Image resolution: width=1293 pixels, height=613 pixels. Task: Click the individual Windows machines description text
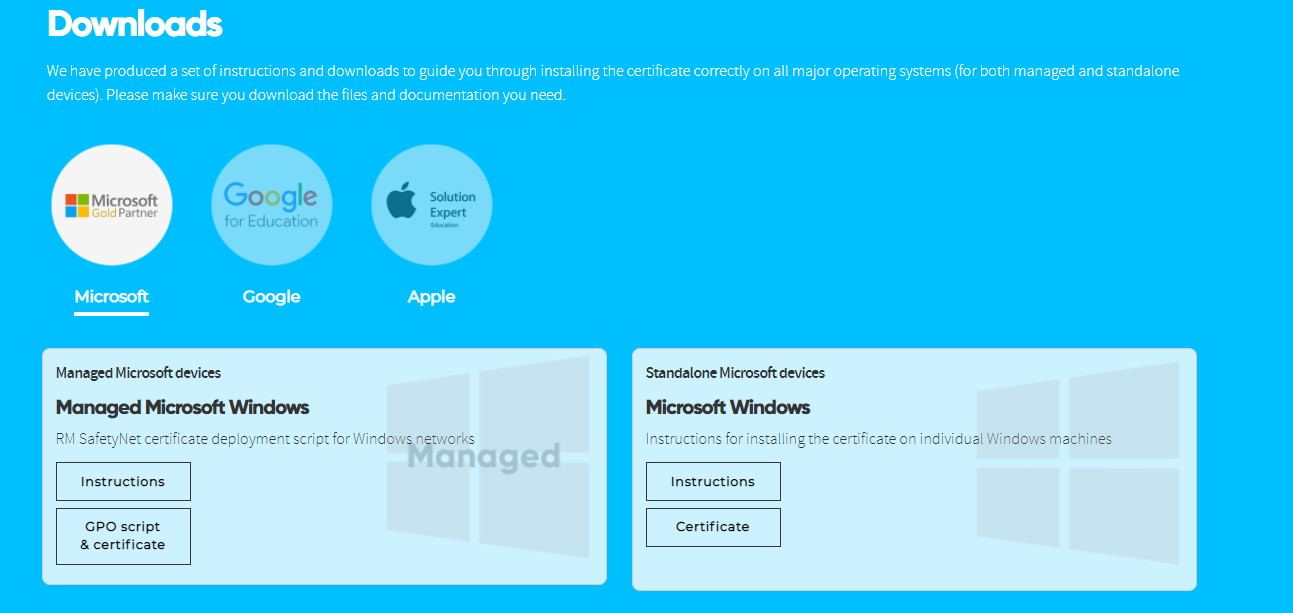[878, 439]
